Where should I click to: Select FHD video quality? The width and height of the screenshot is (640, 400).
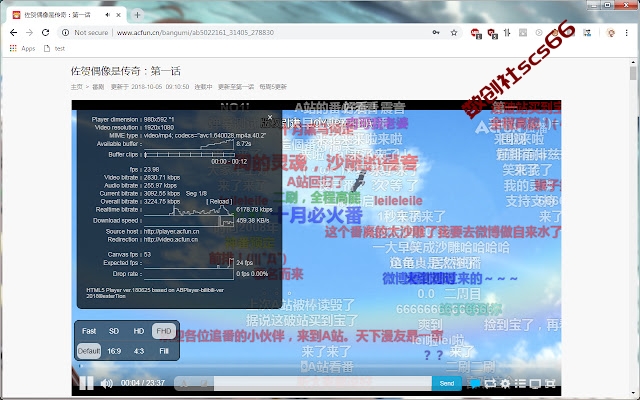point(164,331)
